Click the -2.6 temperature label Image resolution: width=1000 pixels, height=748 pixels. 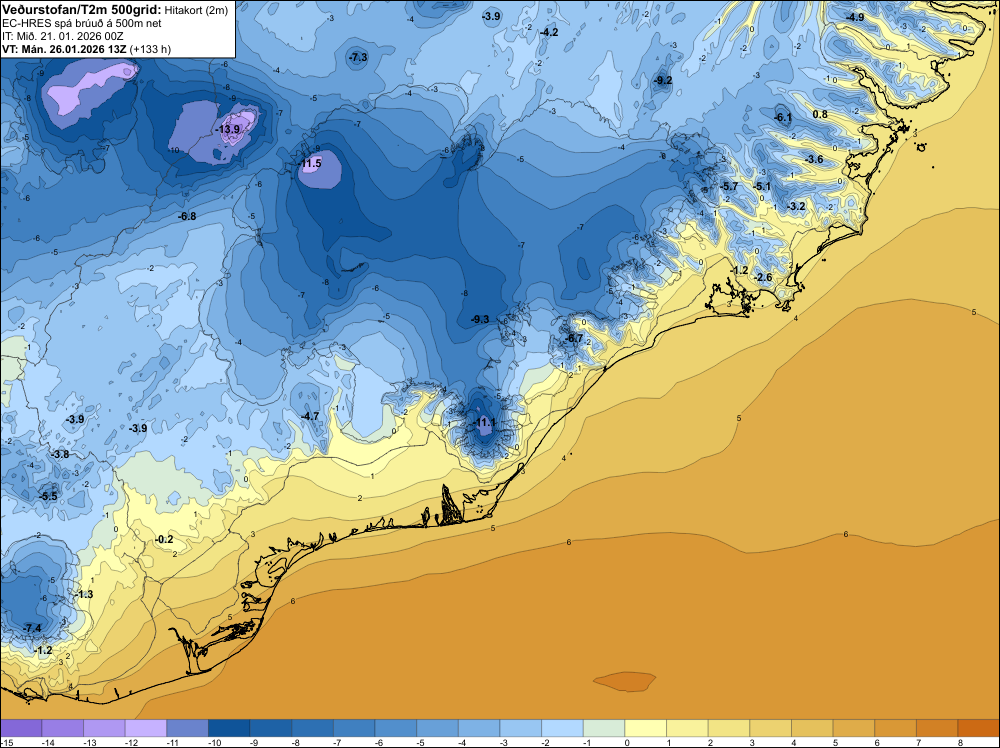tap(763, 277)
